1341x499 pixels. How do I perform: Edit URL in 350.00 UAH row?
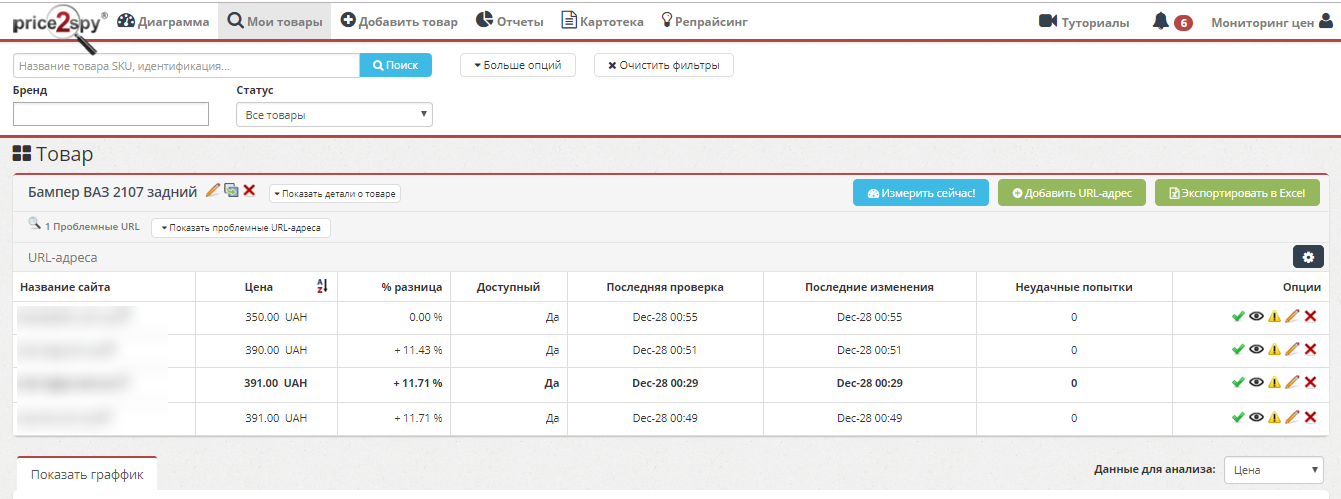click(x=1292, y=317)
